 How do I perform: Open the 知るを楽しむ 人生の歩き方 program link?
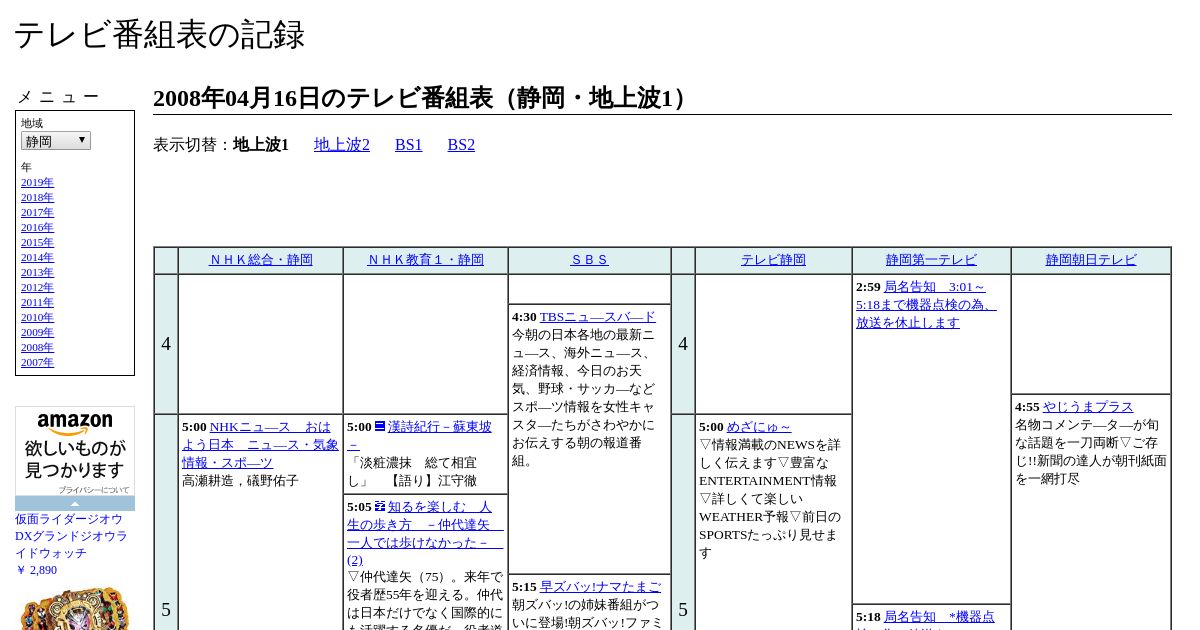click(425, 533)
